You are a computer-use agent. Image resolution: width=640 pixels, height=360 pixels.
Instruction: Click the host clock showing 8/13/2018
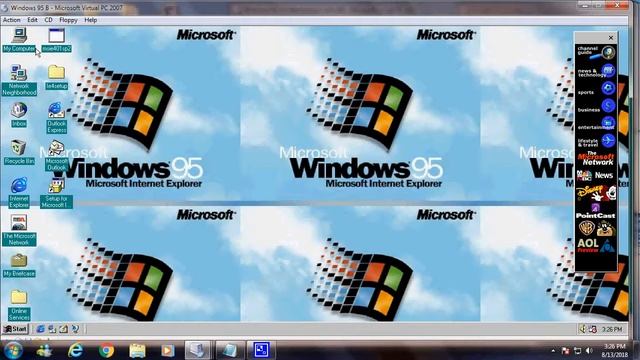tap(615, 351)
